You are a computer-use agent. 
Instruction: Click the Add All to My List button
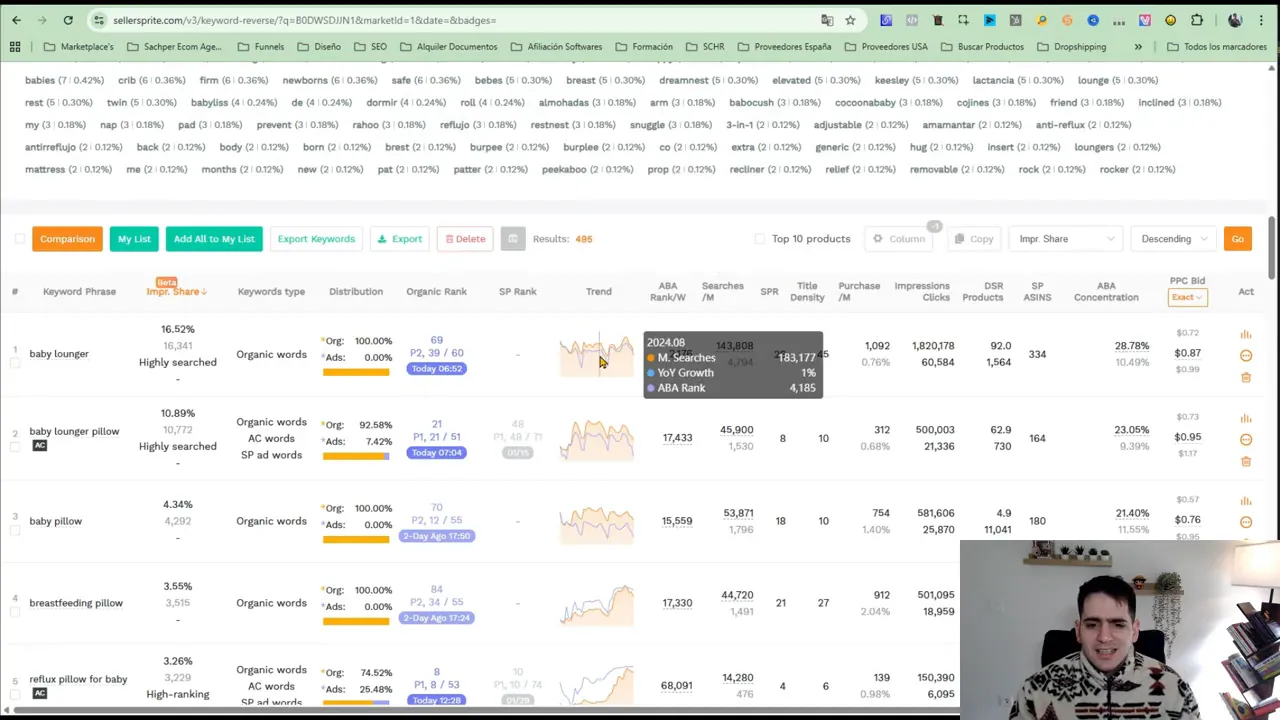click(214, 238)
